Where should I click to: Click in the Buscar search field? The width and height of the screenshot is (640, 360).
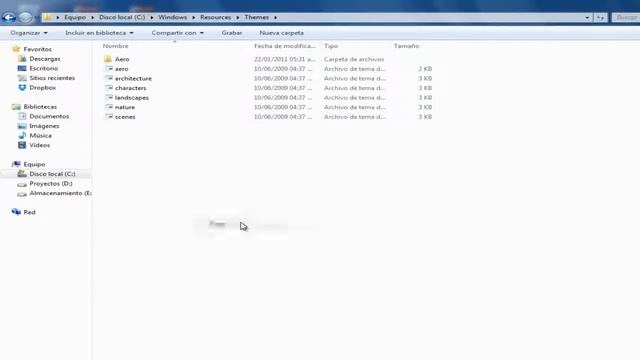point(626,18)
